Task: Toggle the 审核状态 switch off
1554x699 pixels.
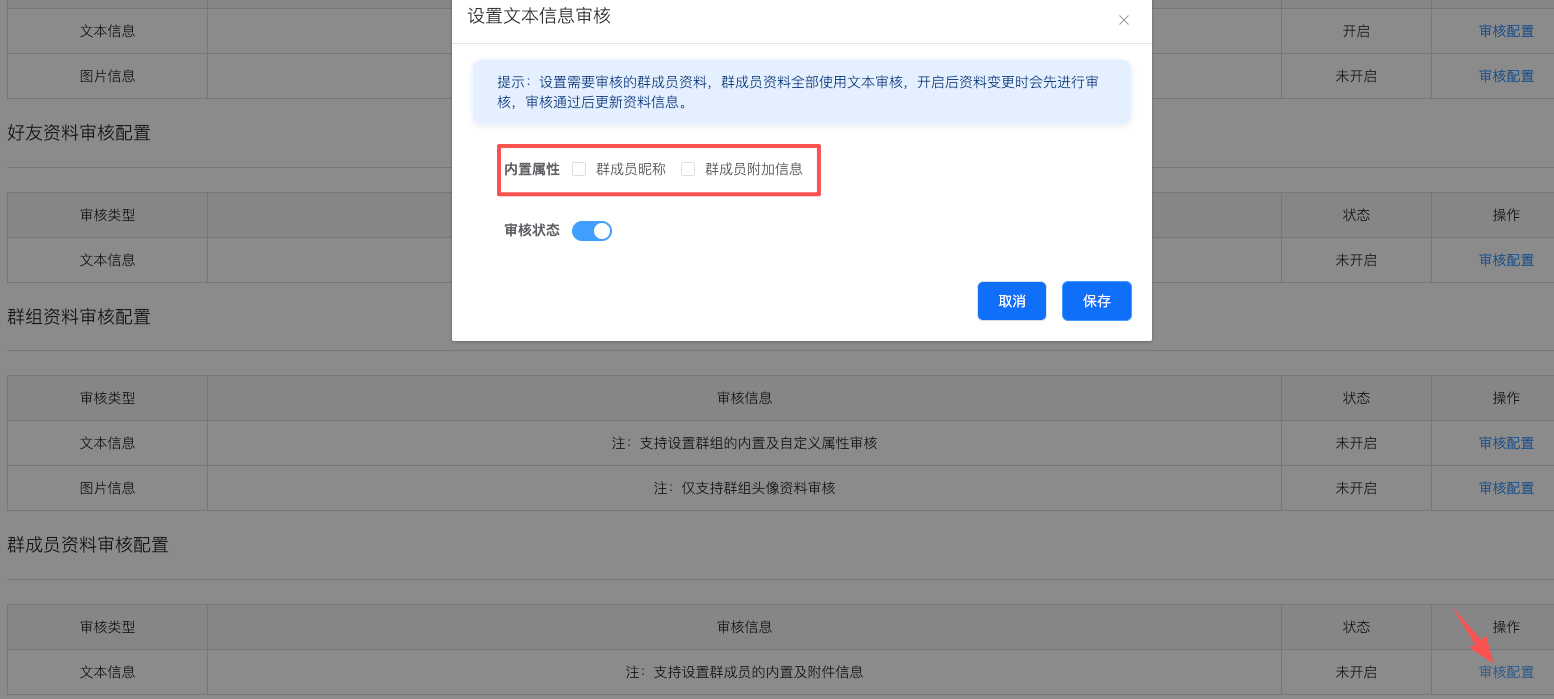Action: 592,231
